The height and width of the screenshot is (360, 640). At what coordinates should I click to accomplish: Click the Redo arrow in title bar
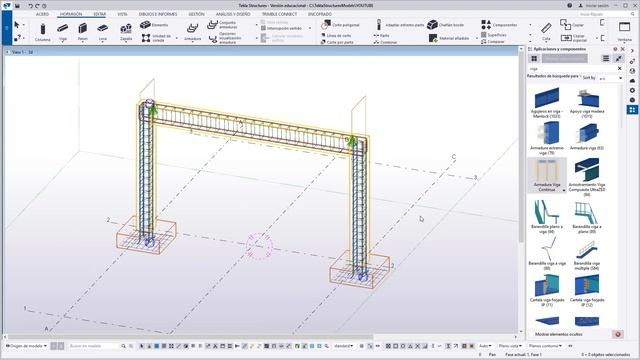(x=37, y=6)
